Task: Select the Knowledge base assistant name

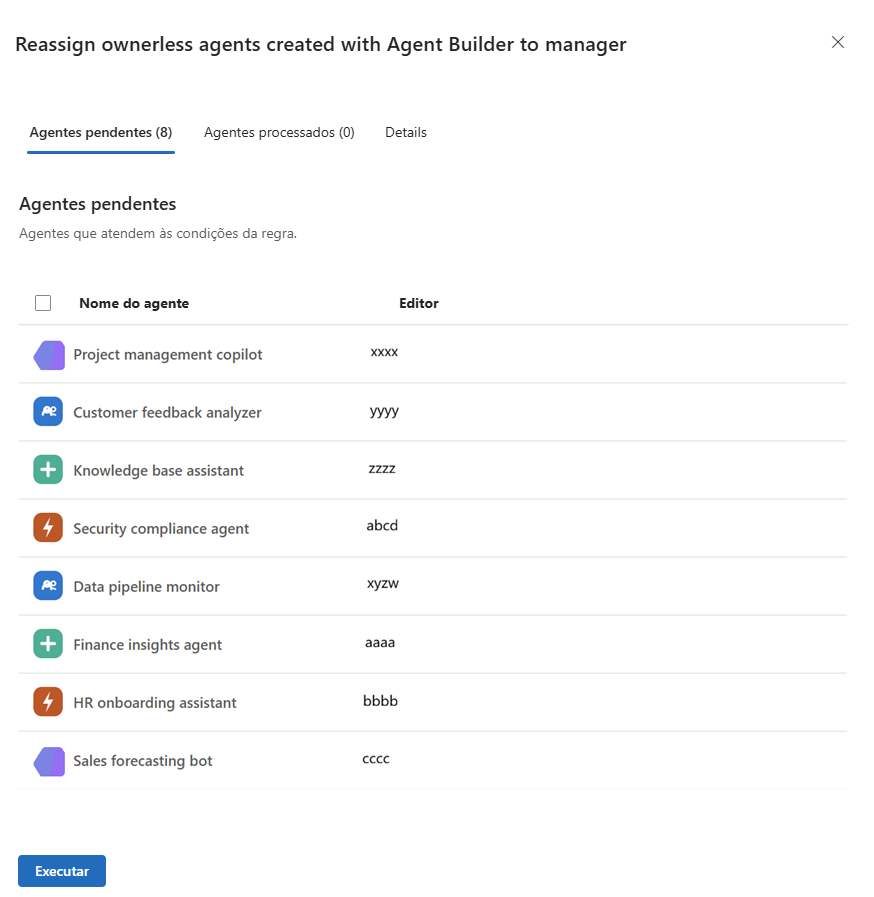Action: coord(158,470)
